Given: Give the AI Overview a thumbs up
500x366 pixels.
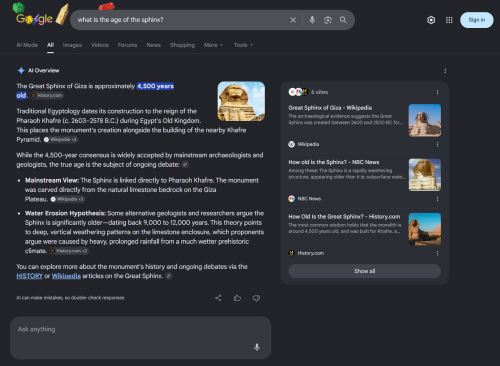Looking at the screenshot, I should pyautogui.click(x=237, y=298).
